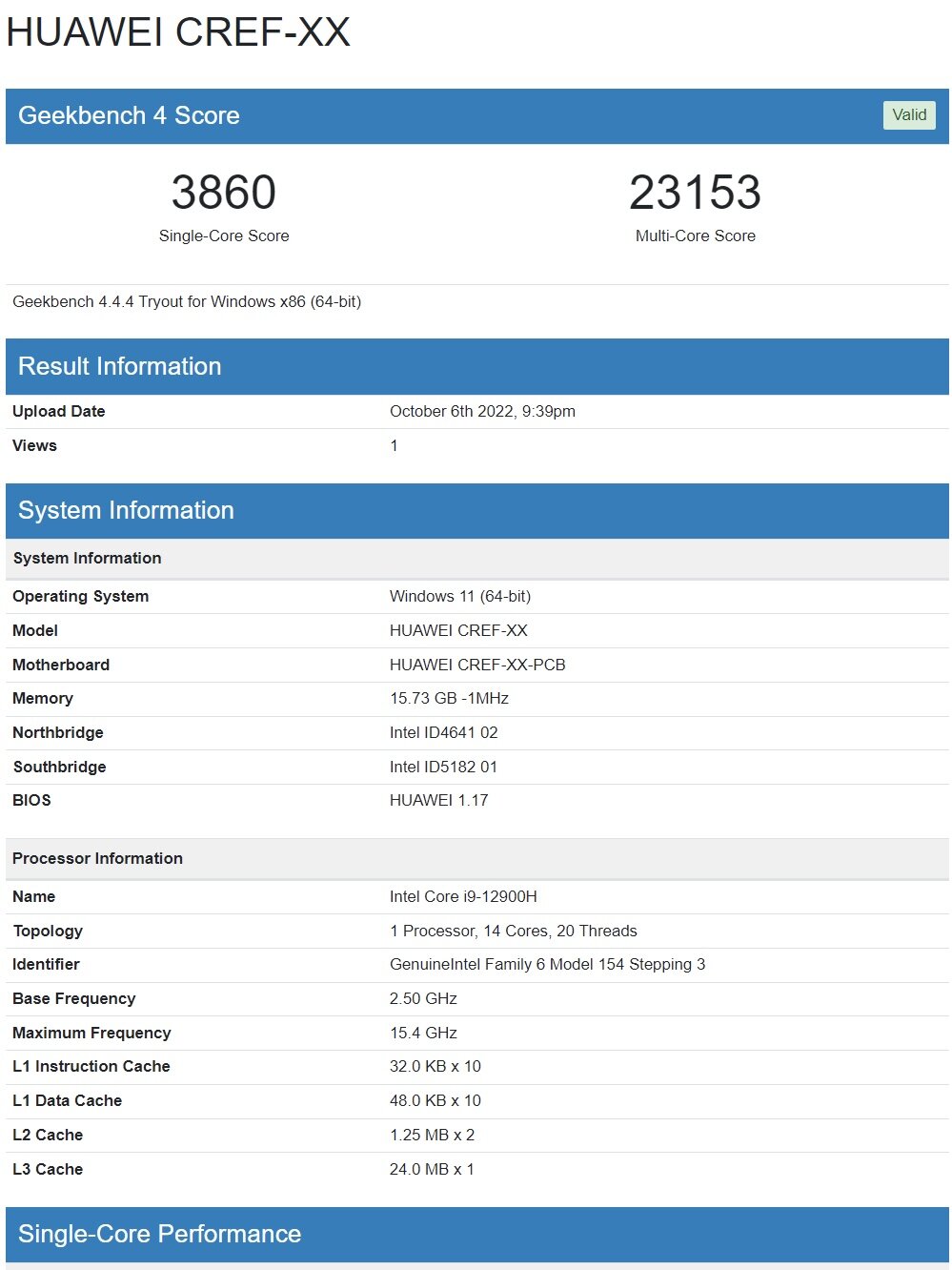
Task: Select motherboard value HUAWEI CREF-XX-PCB
Action: [477, 665]
